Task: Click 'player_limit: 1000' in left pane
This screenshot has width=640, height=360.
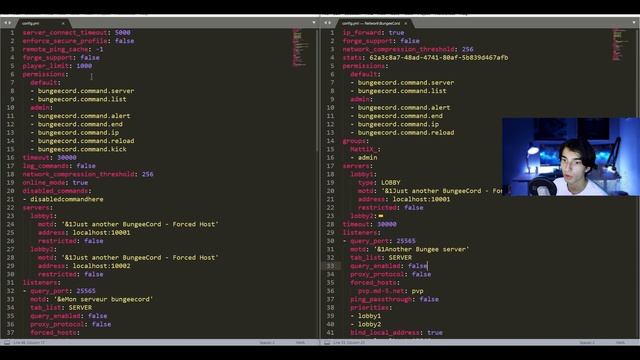Action: 57,66
